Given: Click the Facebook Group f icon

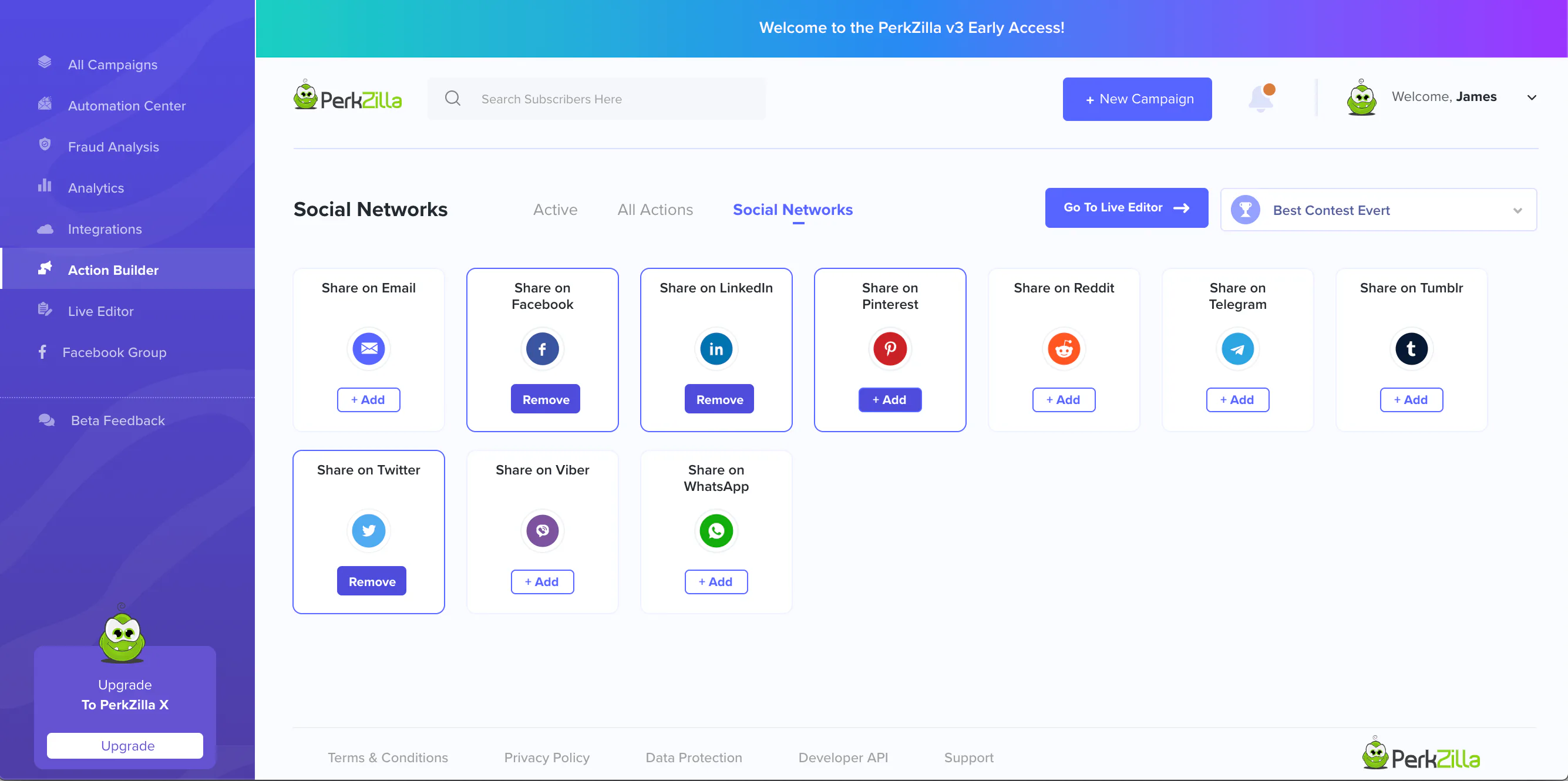Looking at the screenshot, I should tap(42, 352).
